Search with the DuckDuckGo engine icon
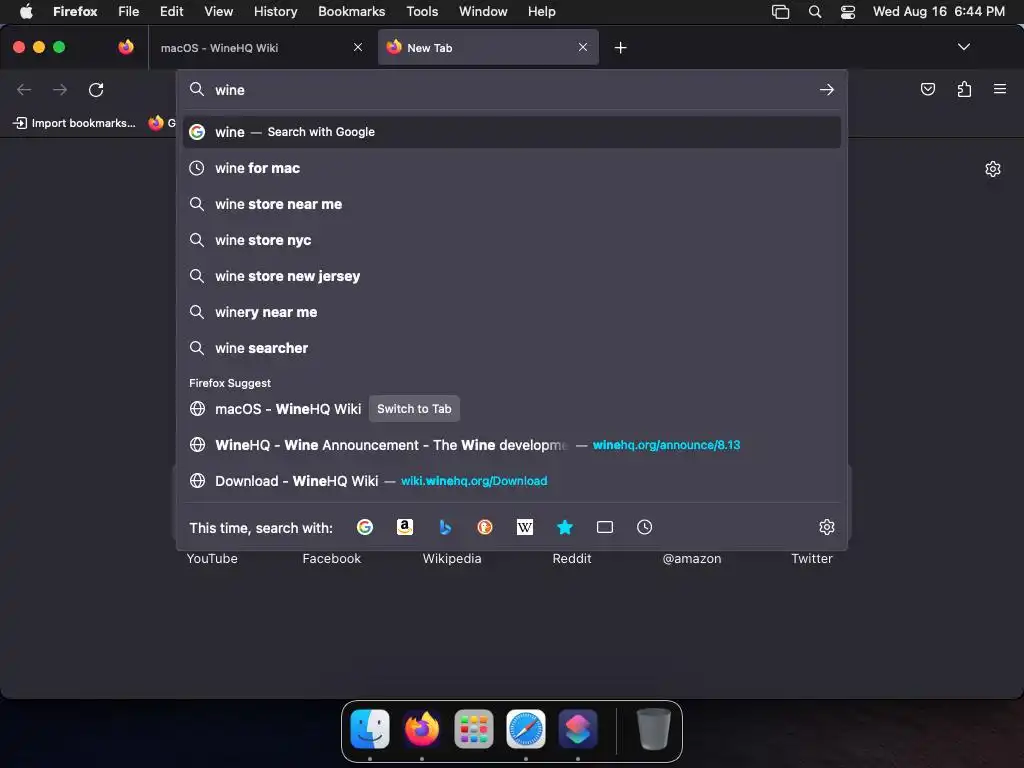This screenshot has height=768, width=1024. [485, 527]
